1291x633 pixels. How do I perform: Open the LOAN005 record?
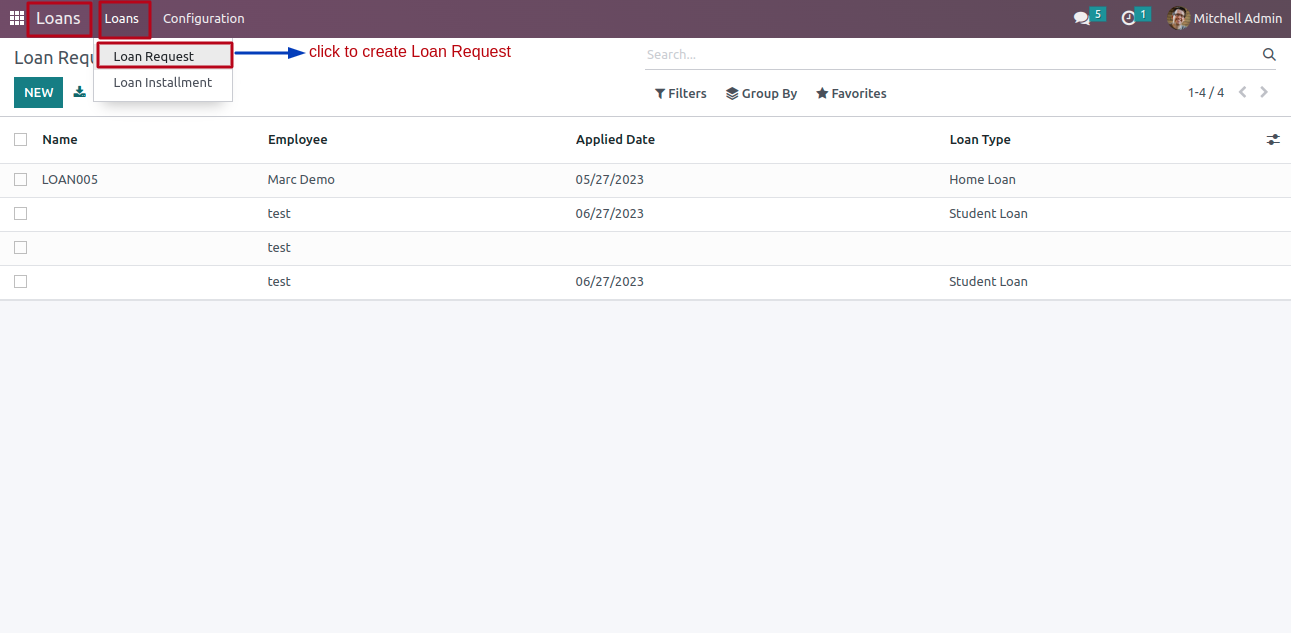70,180
